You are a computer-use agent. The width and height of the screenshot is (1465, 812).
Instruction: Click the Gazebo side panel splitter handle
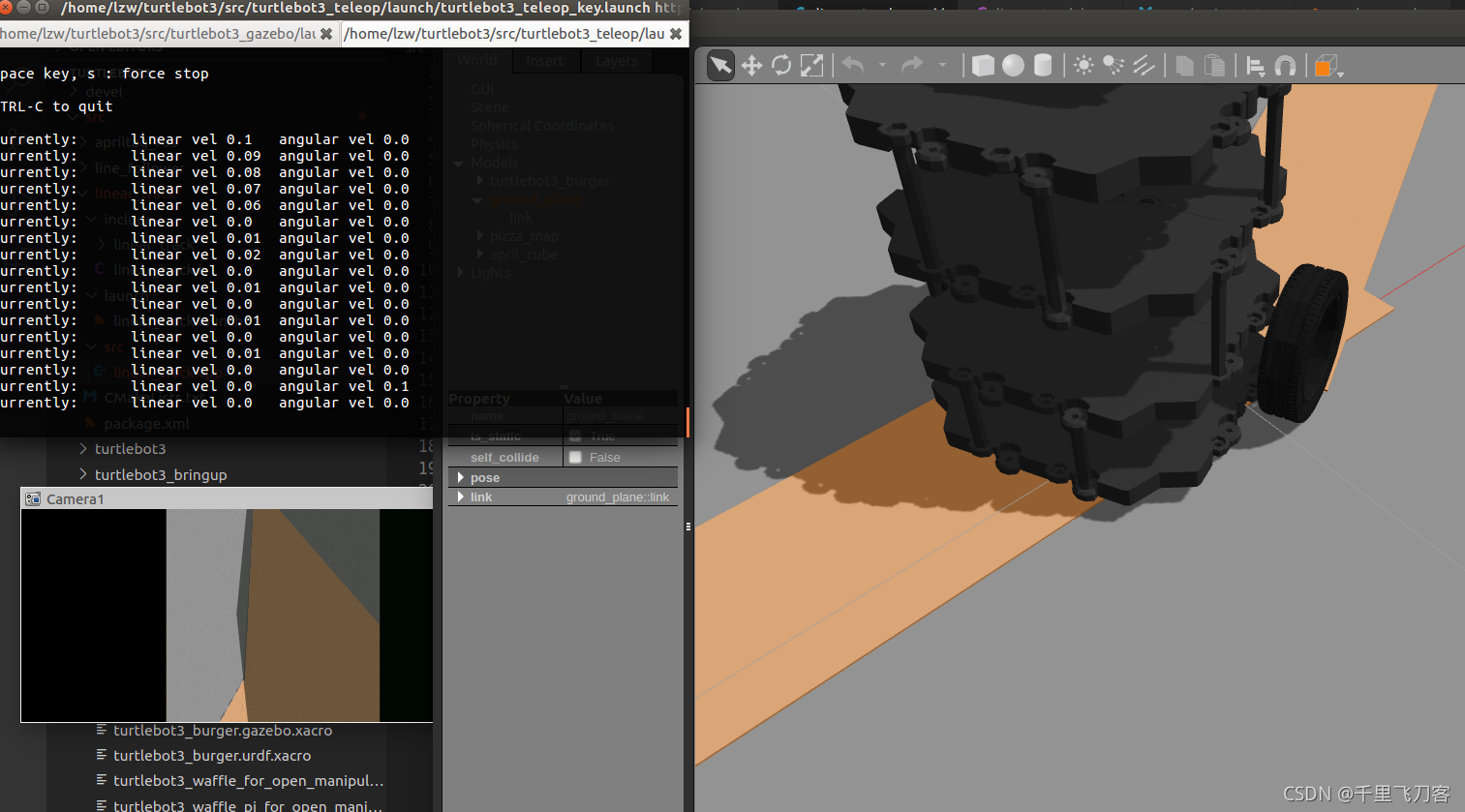pyautogui.click(x=688, y=527)
